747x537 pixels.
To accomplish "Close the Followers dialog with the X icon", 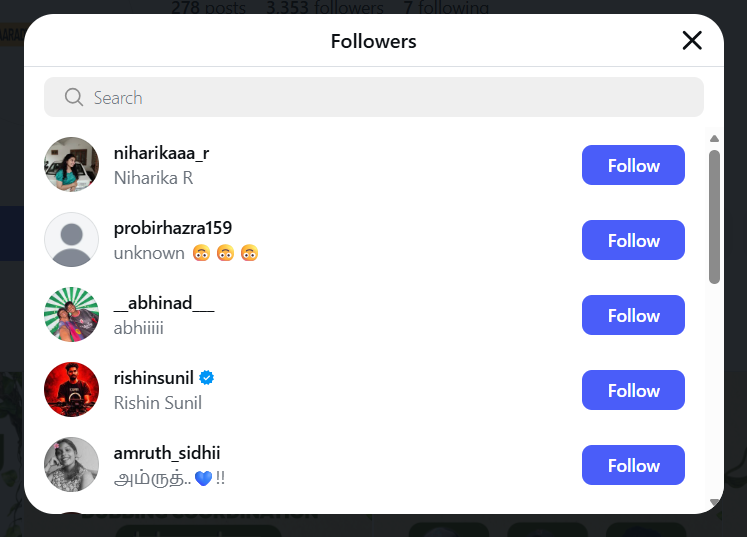I will pyautogui.click(x=692, y=41).
